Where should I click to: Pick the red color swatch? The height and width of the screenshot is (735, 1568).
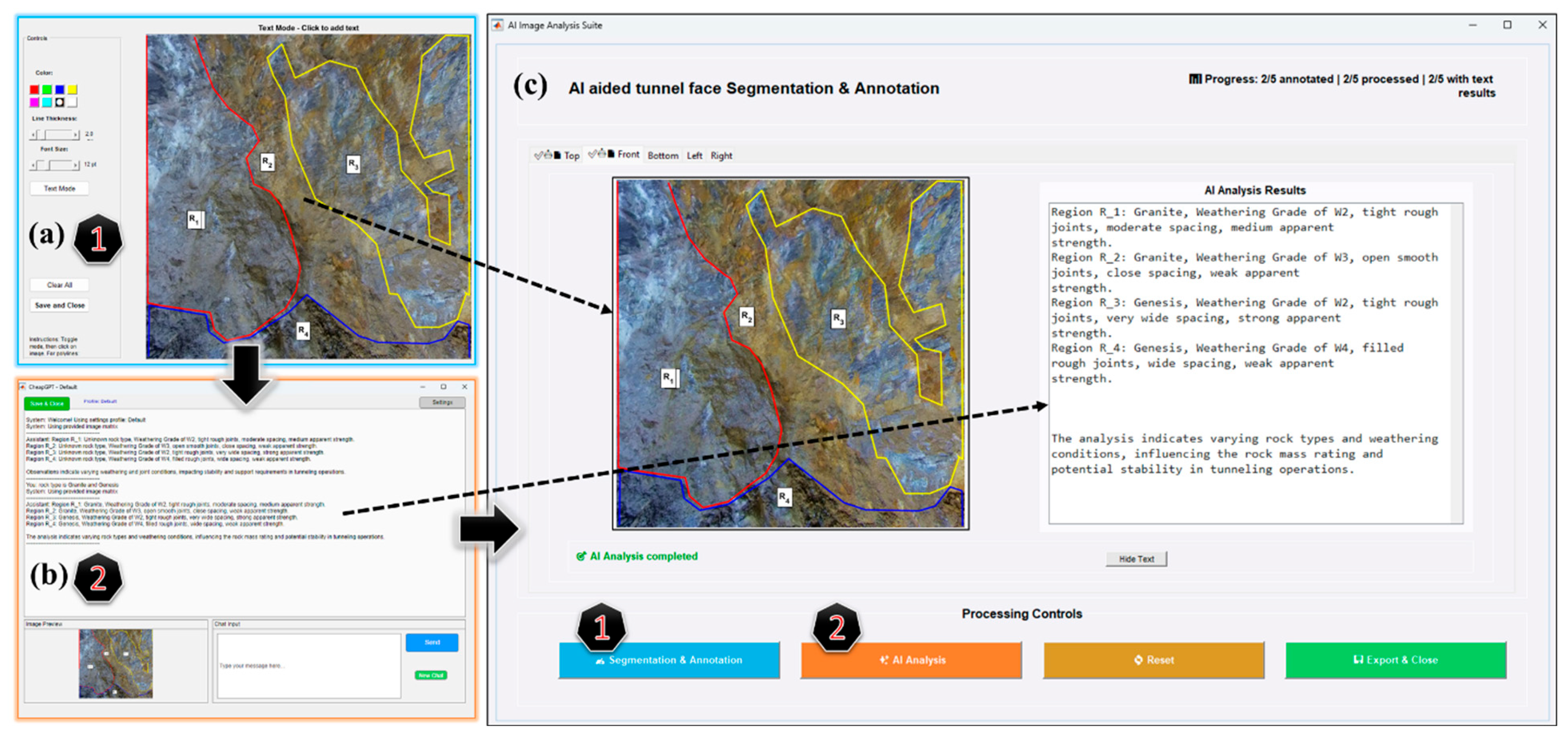coord(34,90)
